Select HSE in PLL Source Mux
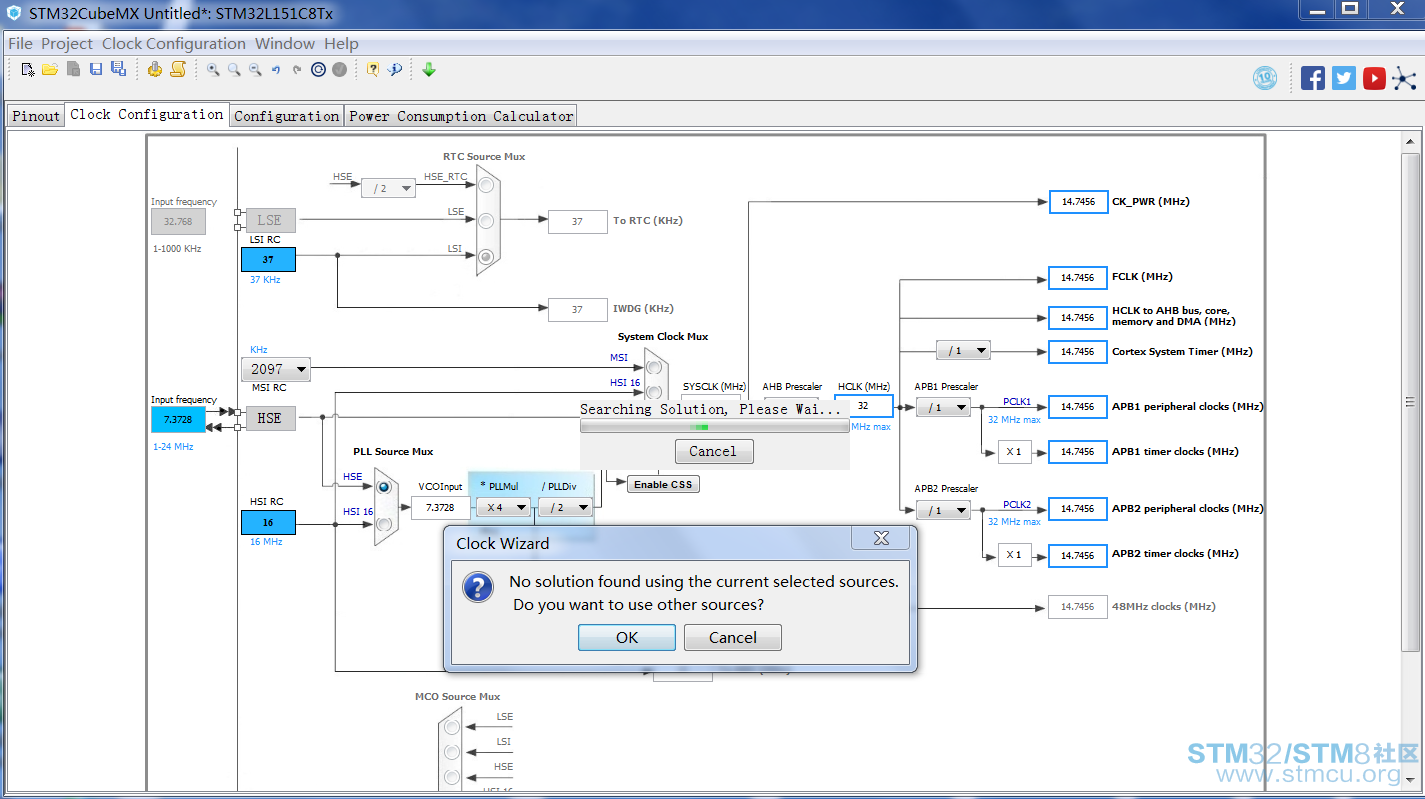 pyautogui.click(x=383, y=486)
